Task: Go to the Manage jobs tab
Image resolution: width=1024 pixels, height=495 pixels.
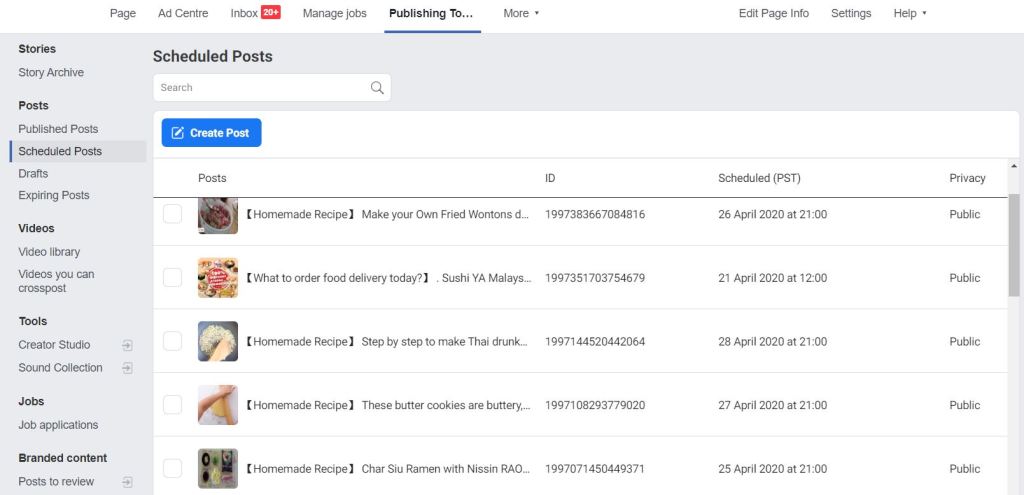Action: 334,14
